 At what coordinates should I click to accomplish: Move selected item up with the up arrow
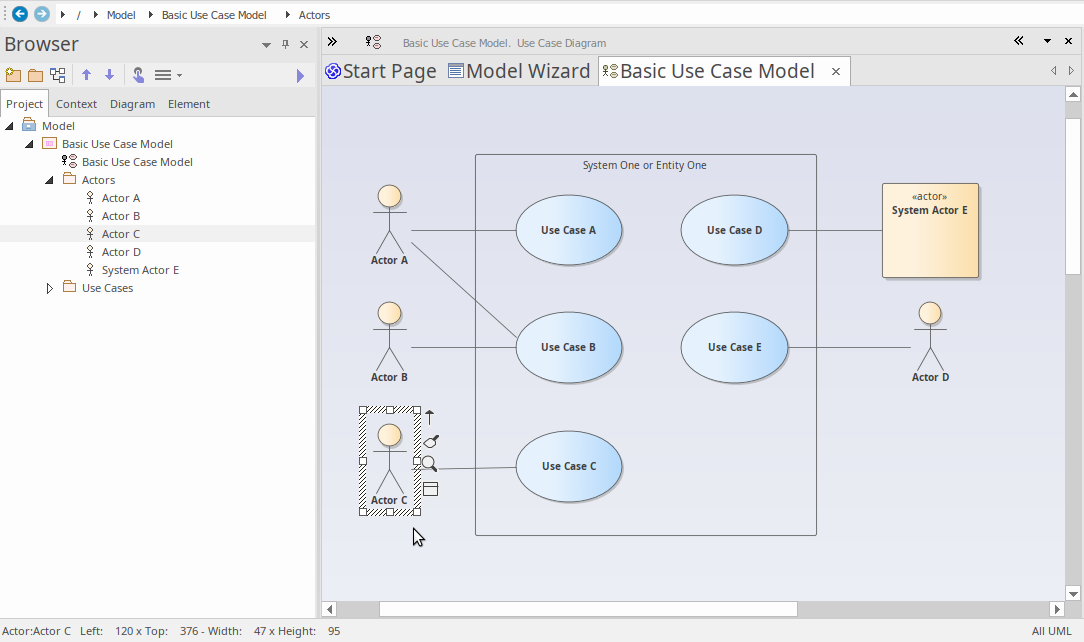[x=86, y=75]
